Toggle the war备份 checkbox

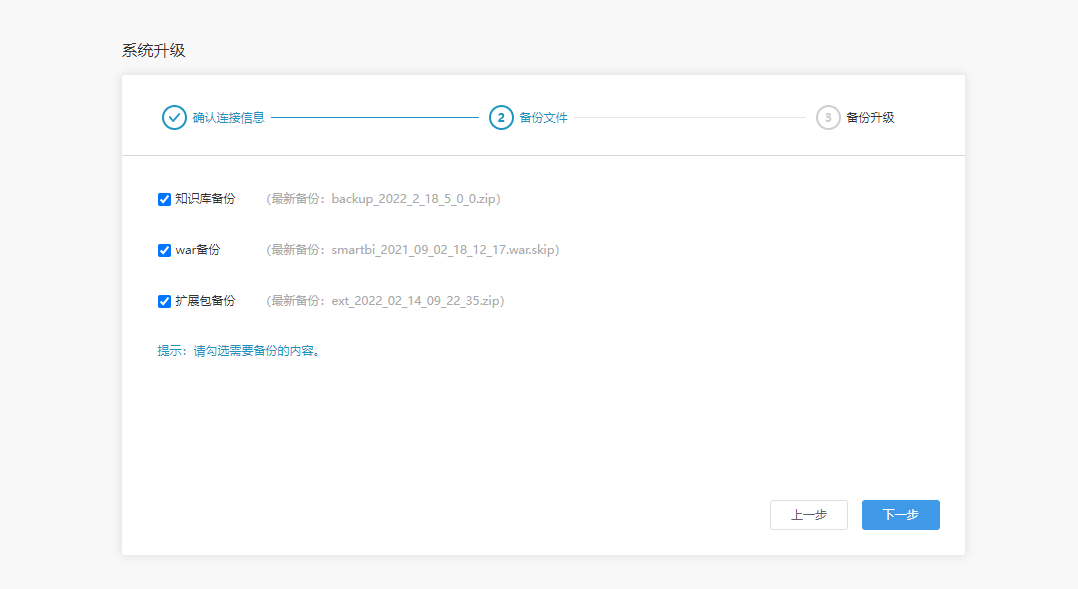point(164,250)
